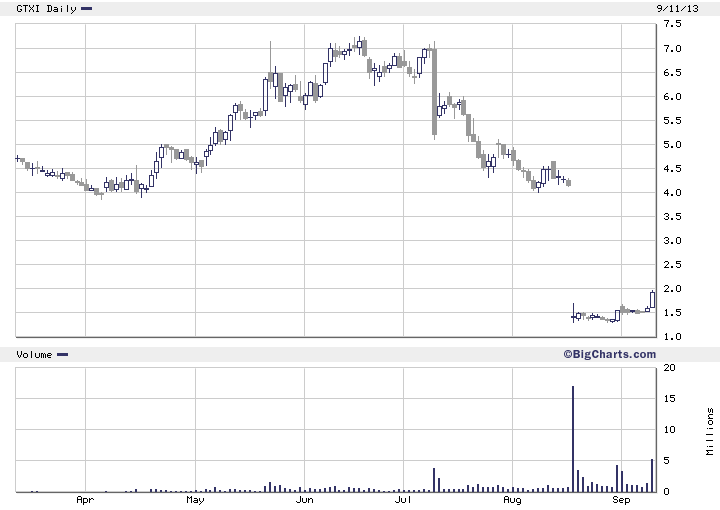Click the 5.5 price axis label
The width and height of the screenshot is (720, 510).
pos(672,120)
